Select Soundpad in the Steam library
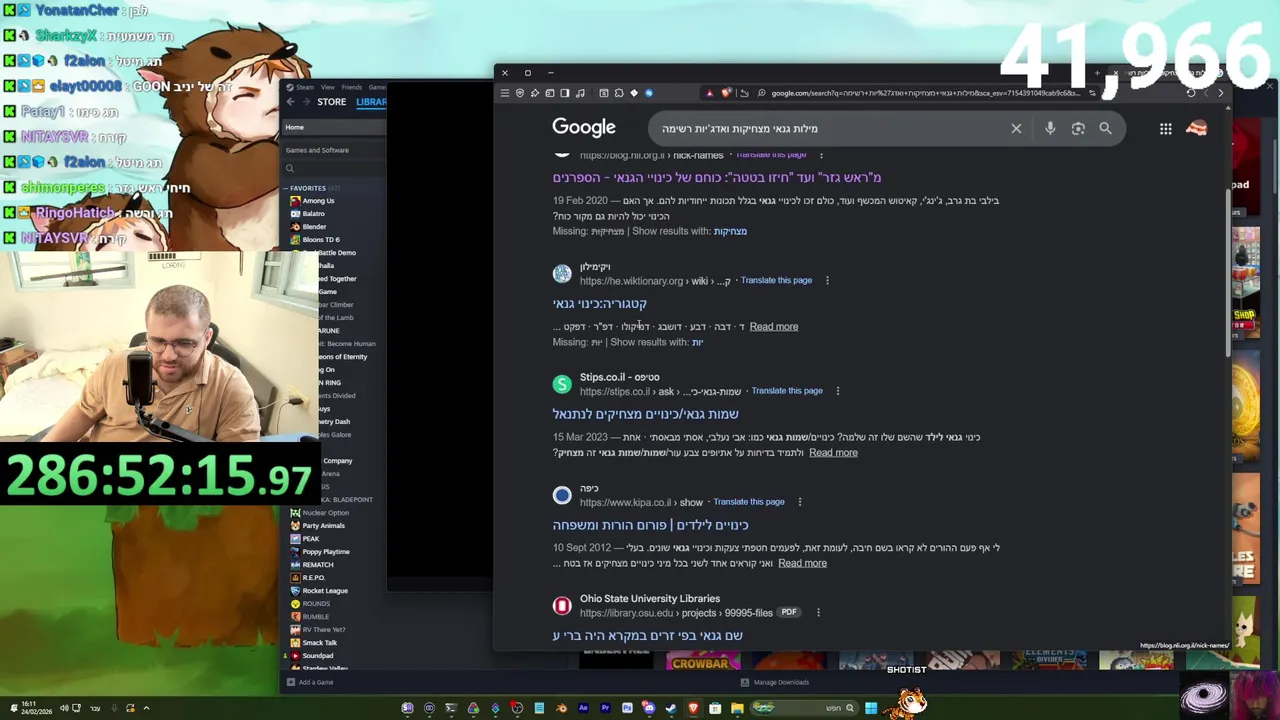Image resolution: width=1280 pixels, height=720 pixels. (x=317, y=656)
